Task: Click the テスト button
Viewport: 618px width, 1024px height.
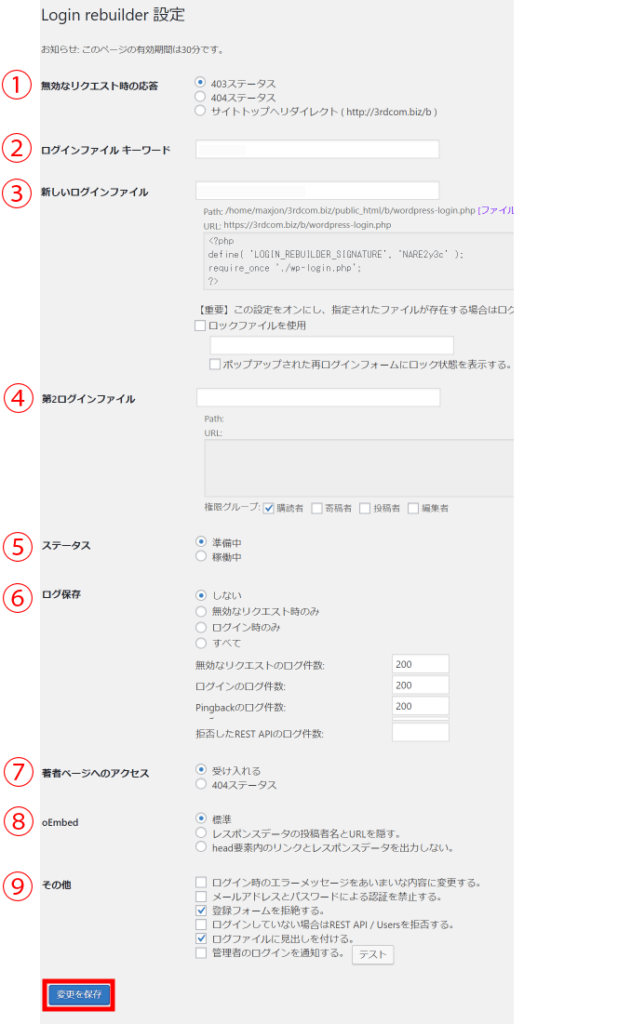Action: point(372,955)
